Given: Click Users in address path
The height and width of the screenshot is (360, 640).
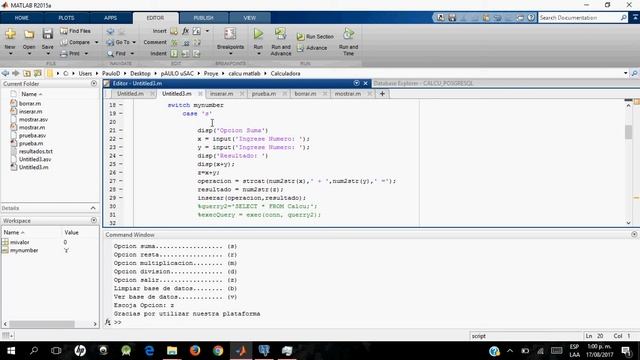Looking at the screenshot, I should click(85, 73).
